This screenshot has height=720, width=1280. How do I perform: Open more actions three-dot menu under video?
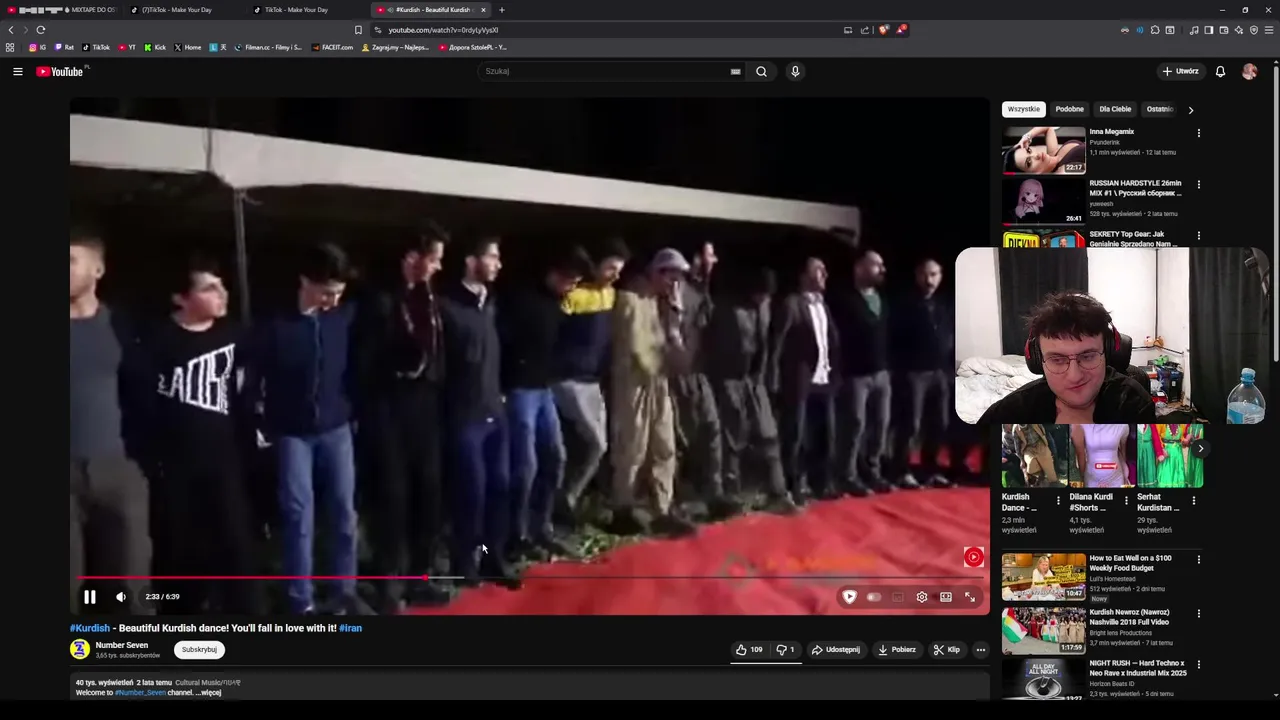(x=980, y=650)
